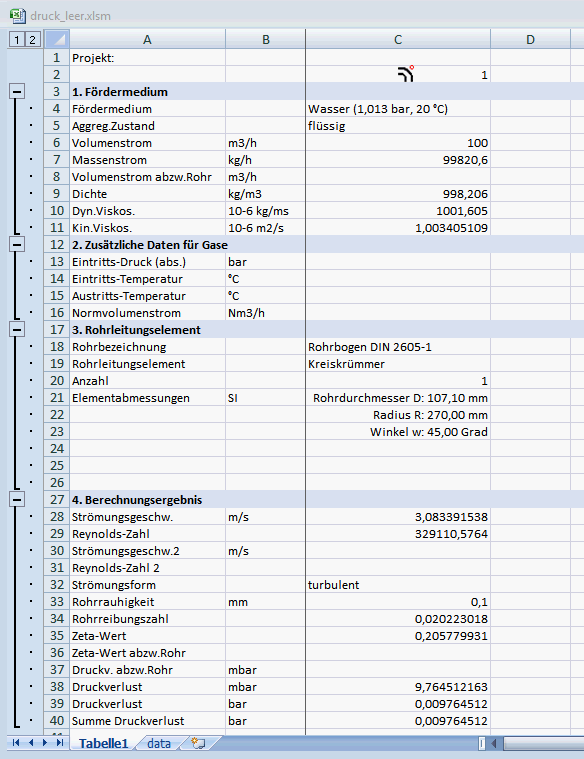The height and width of the screenshot is (759, 584).
Task: Collapse the 1. Fördermedium outline group
Action: point(16,91)
